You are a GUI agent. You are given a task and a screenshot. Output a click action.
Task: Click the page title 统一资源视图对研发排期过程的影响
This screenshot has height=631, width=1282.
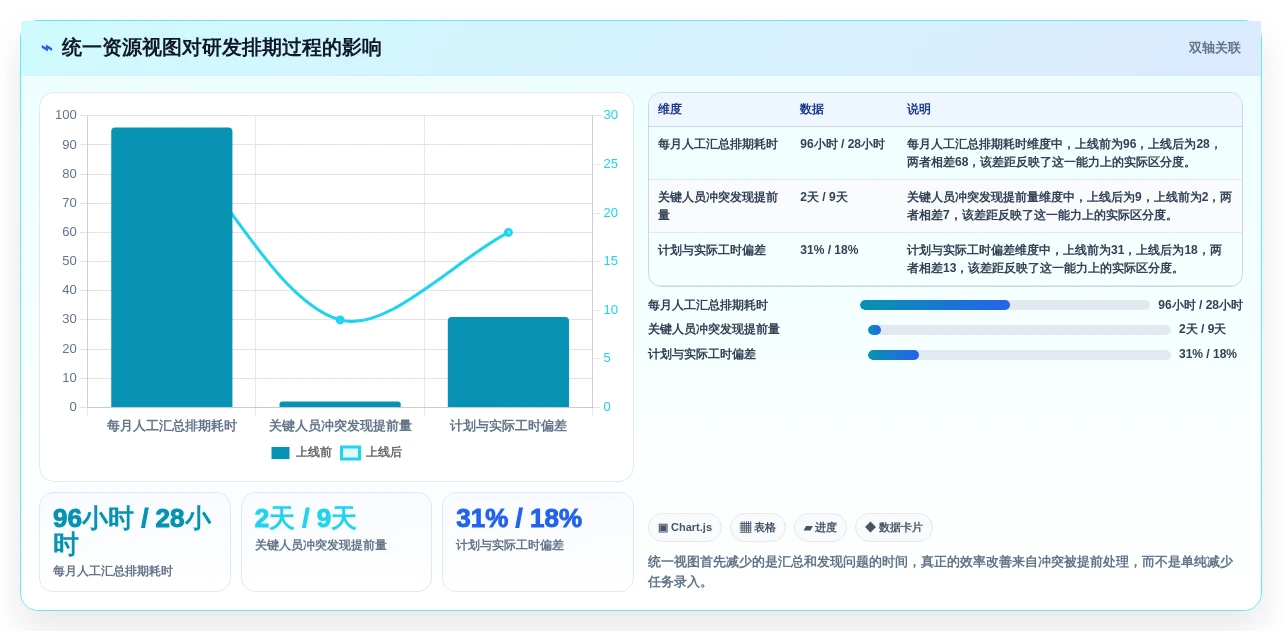[221, 48]
